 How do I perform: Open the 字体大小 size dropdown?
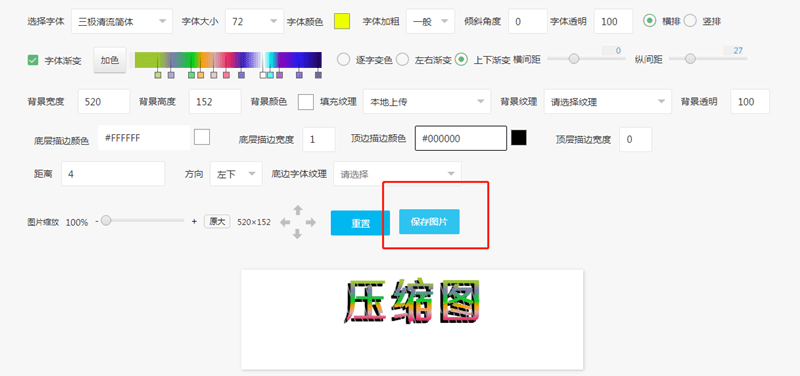(x=254, y=21)
